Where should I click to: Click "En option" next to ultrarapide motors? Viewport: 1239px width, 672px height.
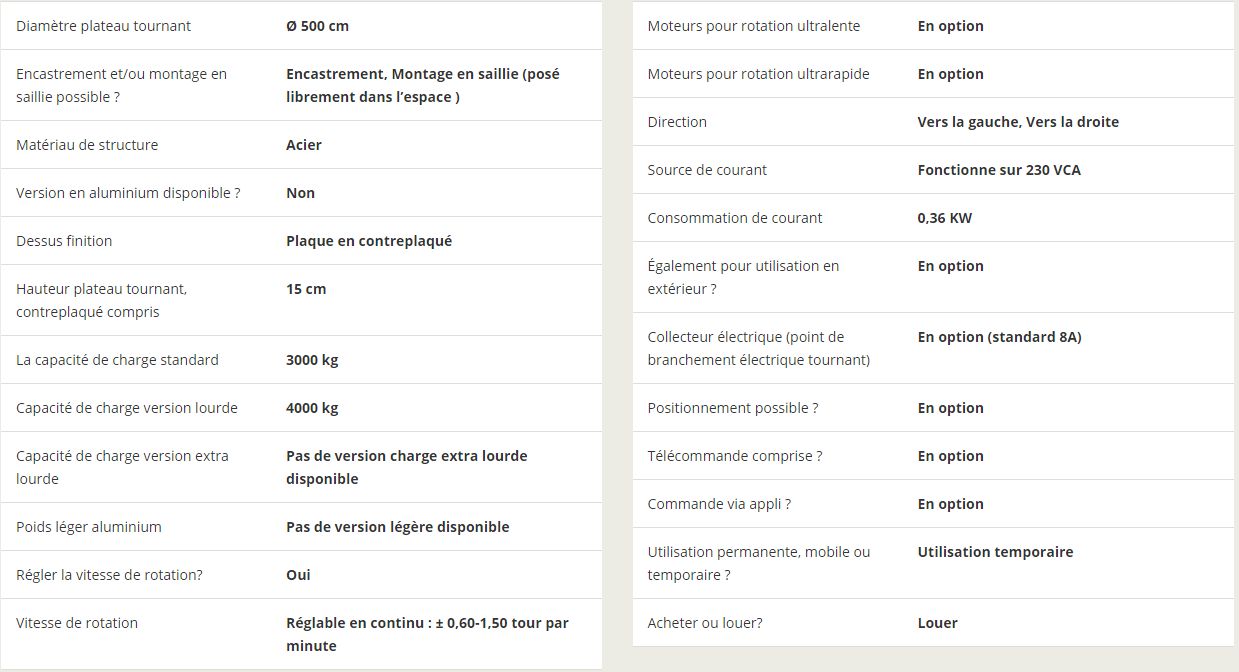click(x=950, y=74)
